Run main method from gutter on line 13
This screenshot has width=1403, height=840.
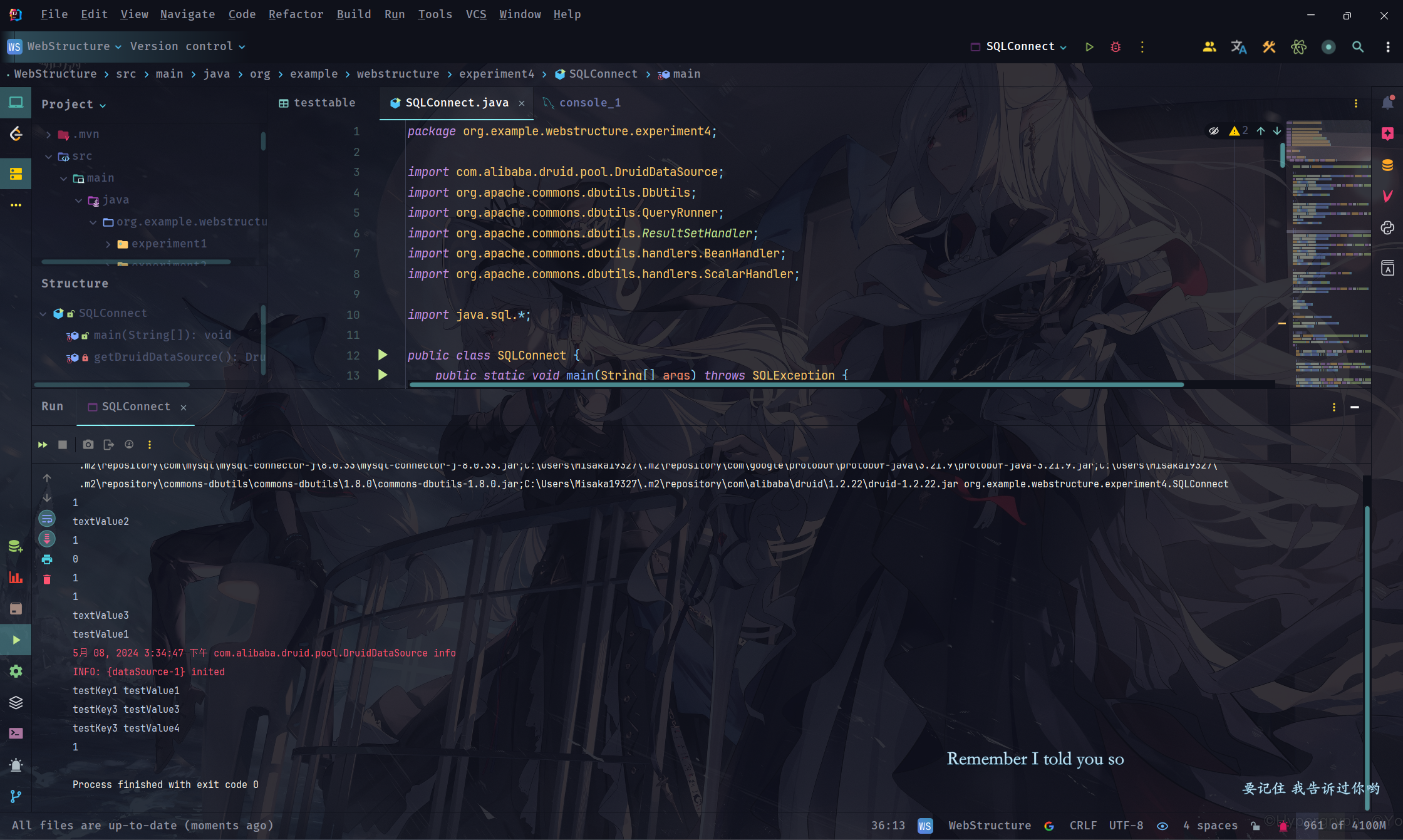(383, 375)
